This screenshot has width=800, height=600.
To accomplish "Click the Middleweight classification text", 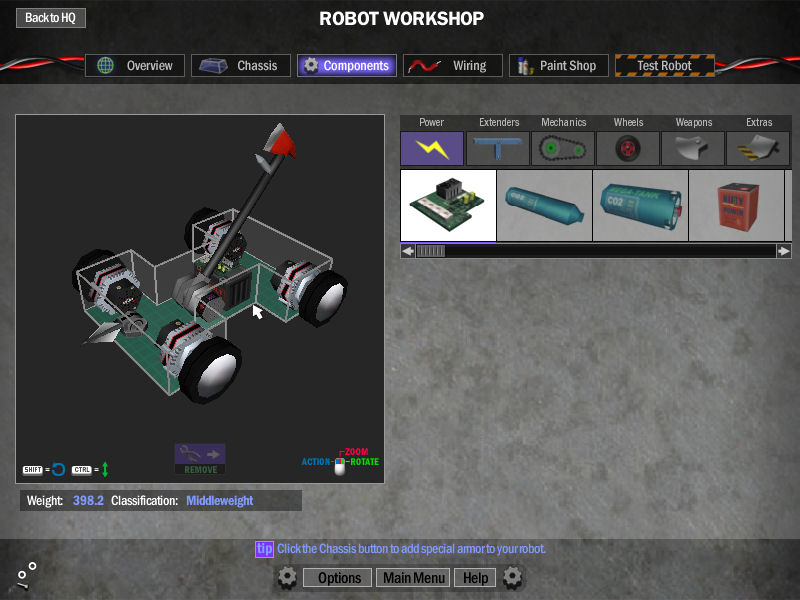I will [219, 501].
